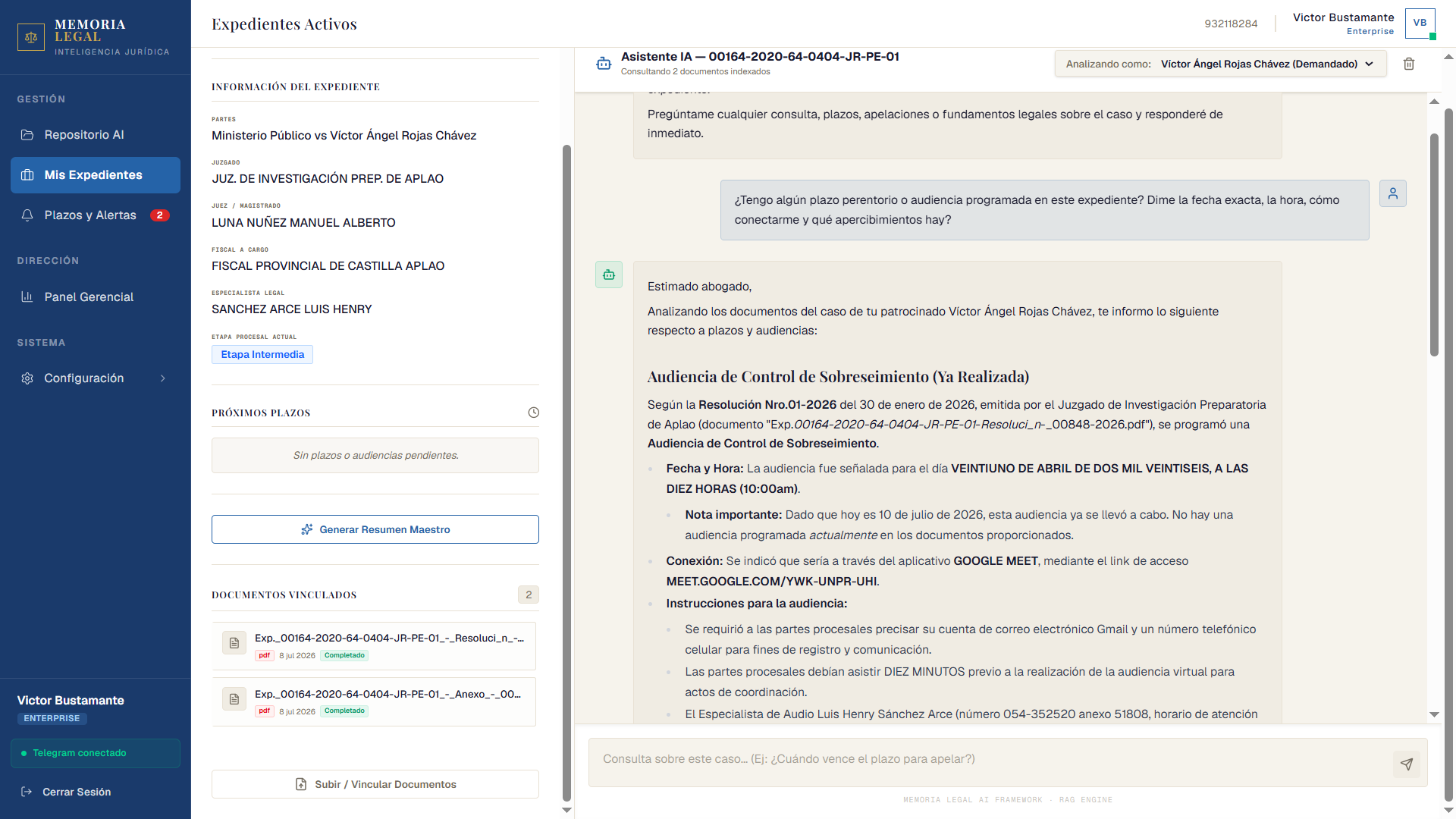Open Repositorio AI folder icon
The width and height of the screenshot is (1456, 819).
point(27,135)
